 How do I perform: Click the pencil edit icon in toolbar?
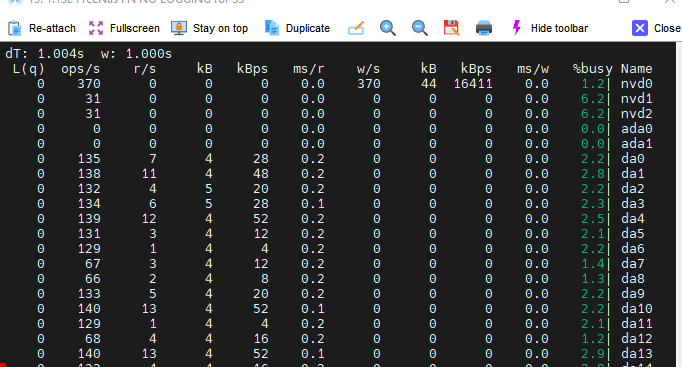(x=356, y=28)
